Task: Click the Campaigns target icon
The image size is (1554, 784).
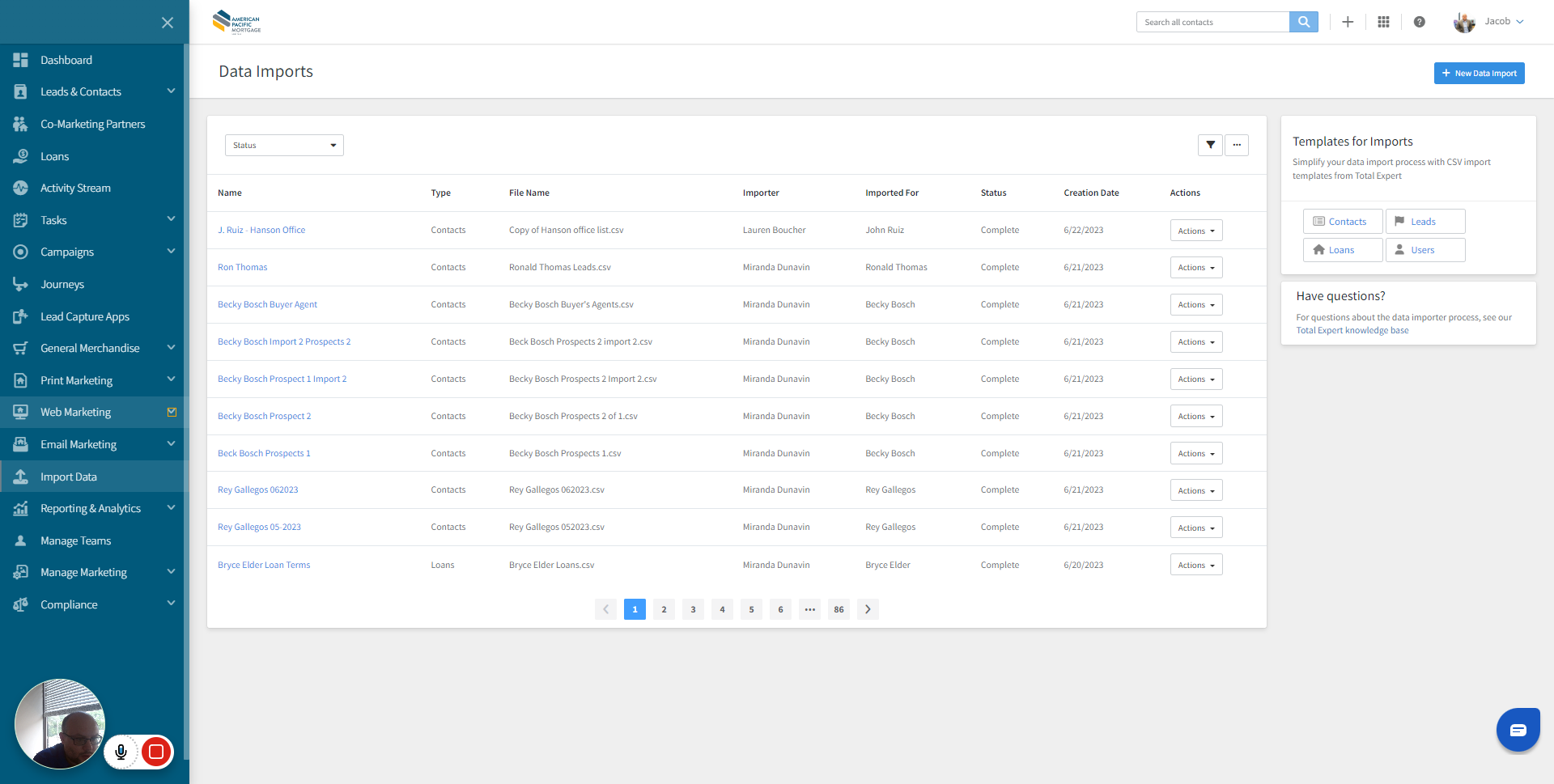Action: (x=20, y=252)
